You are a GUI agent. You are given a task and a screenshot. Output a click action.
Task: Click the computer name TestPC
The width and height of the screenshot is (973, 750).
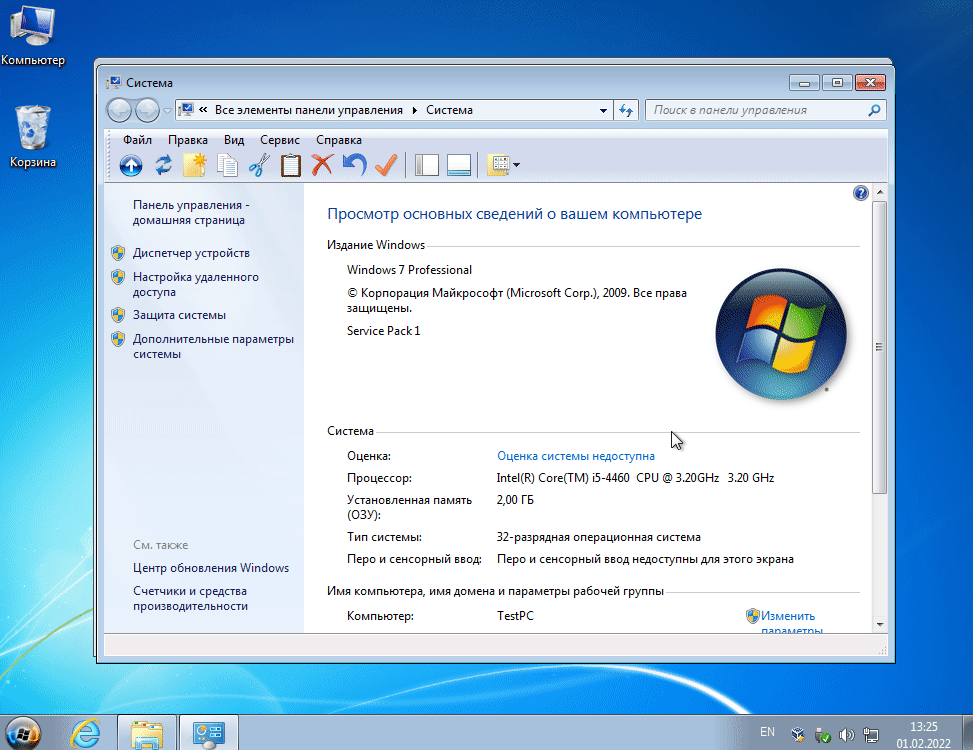point(515,616)
